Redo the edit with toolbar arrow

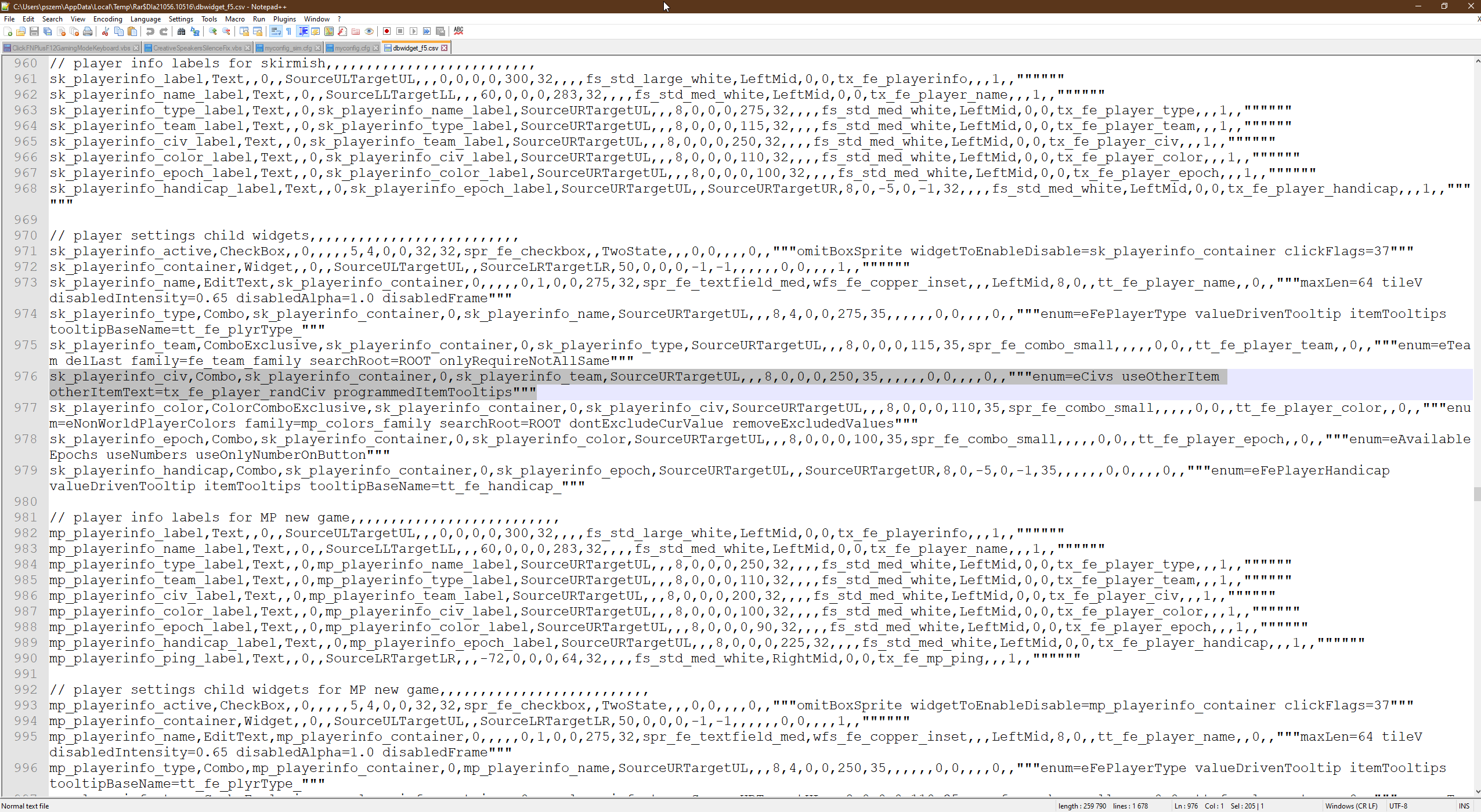pyautogui.click(x=164, y=31)
